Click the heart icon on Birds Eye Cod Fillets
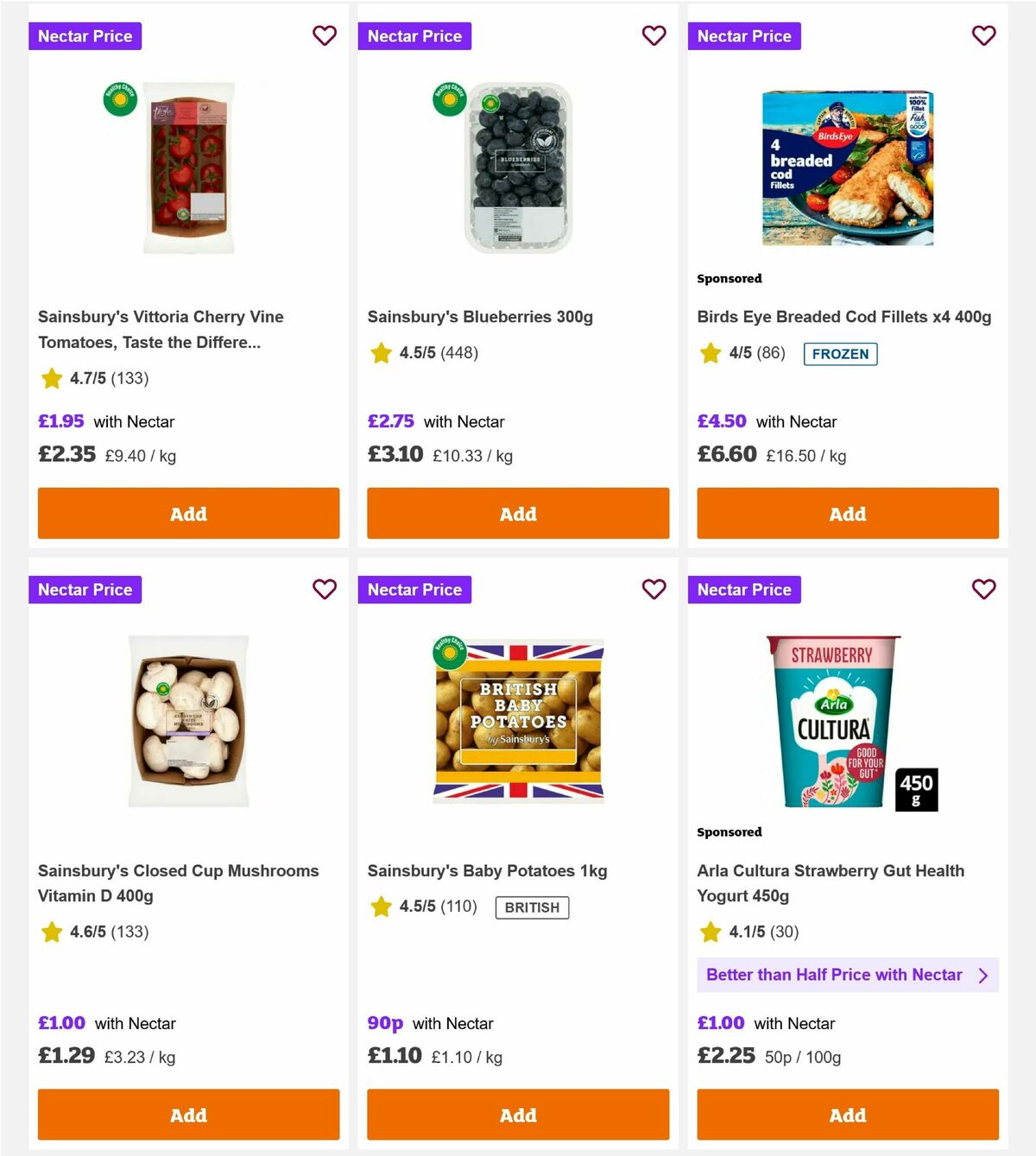1036x1156 pixels. pos(983,35)
